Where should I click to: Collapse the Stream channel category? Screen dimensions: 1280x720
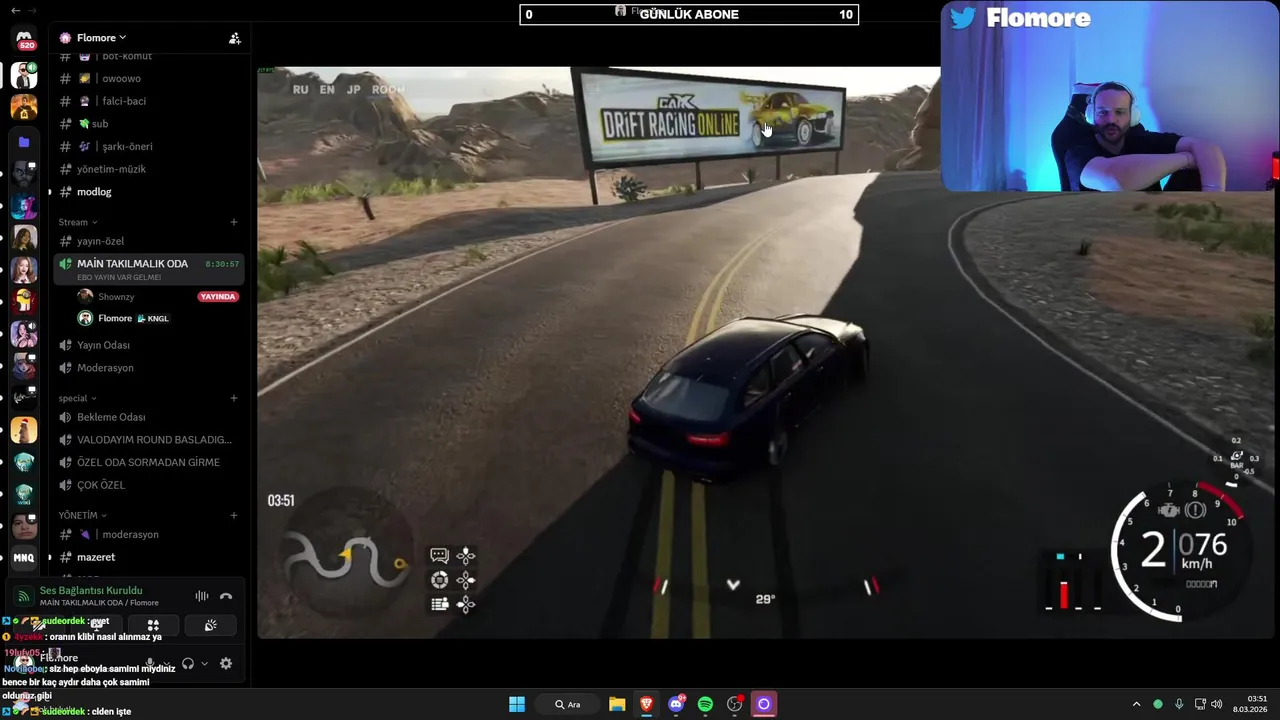coord(78,222)
